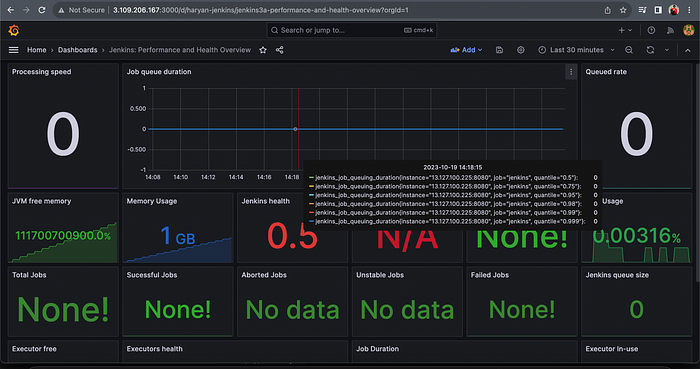Screen dimensions: 700x369
Task: Share the dashboard via share icon
Action: coord(279,50)
